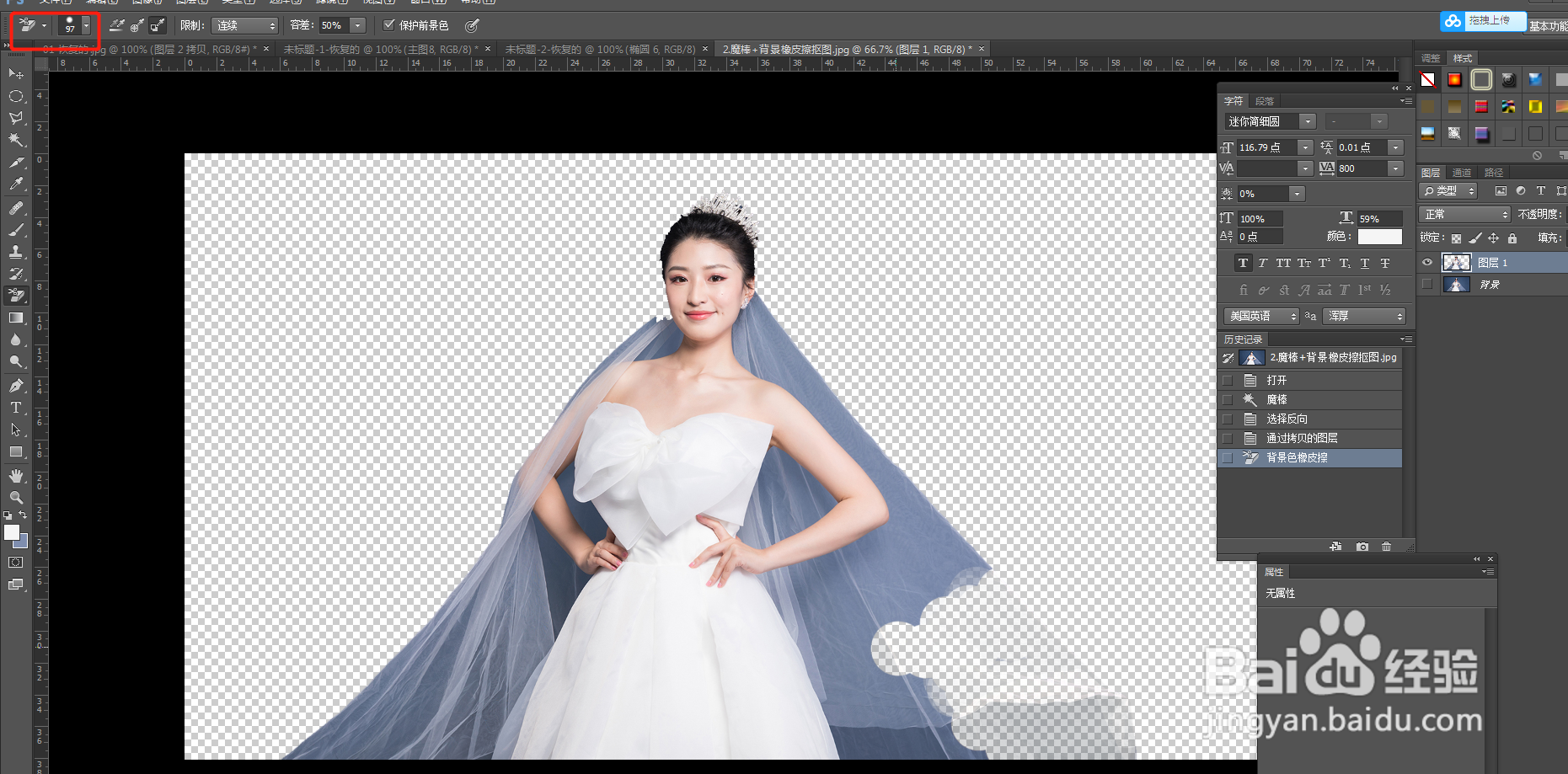This screenshot has height=774, width=1568.
Task: Select the Zoom tool
Action: tap(16, 498)
